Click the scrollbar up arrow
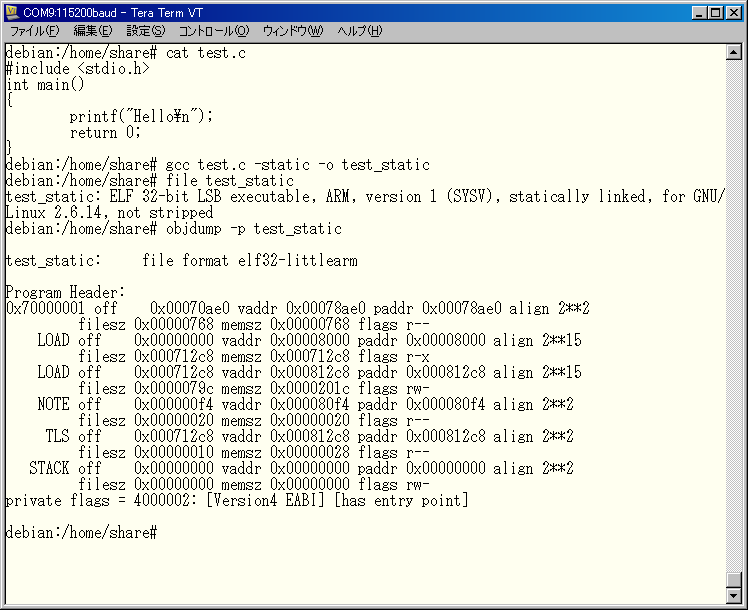Screen dimensions: 748x610 [x=733, y=52]
